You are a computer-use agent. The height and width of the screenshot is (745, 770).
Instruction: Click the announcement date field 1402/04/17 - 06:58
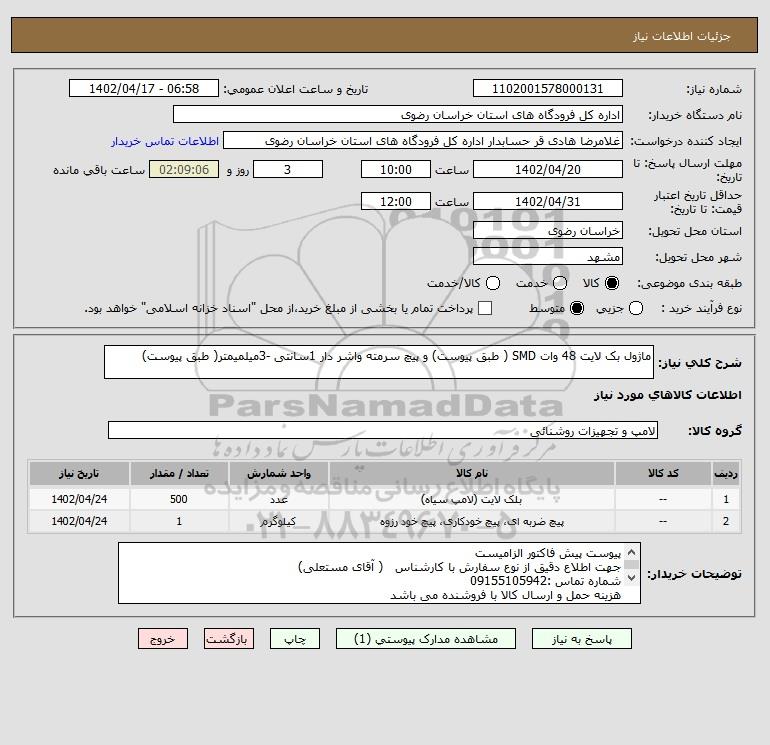[144, 88]
